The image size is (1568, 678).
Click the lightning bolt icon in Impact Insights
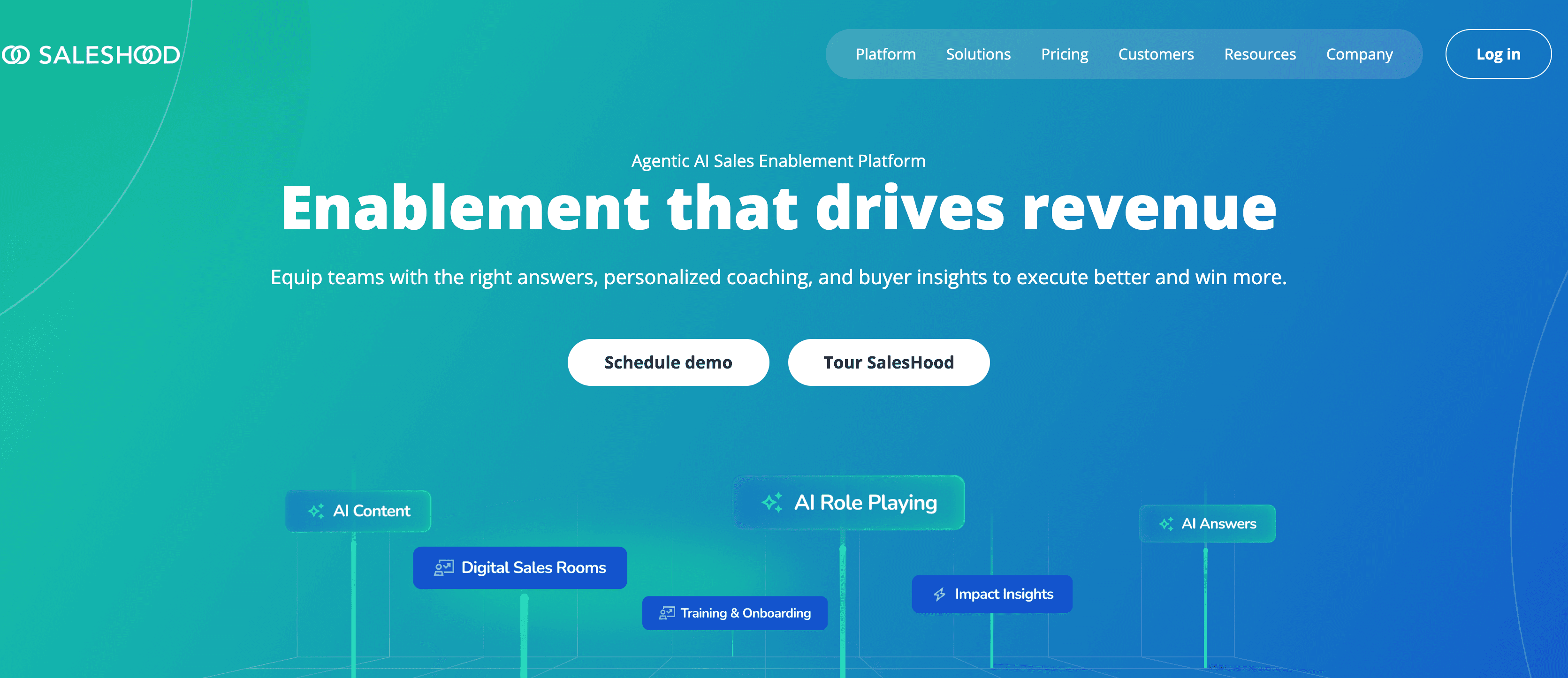point(939,594)
